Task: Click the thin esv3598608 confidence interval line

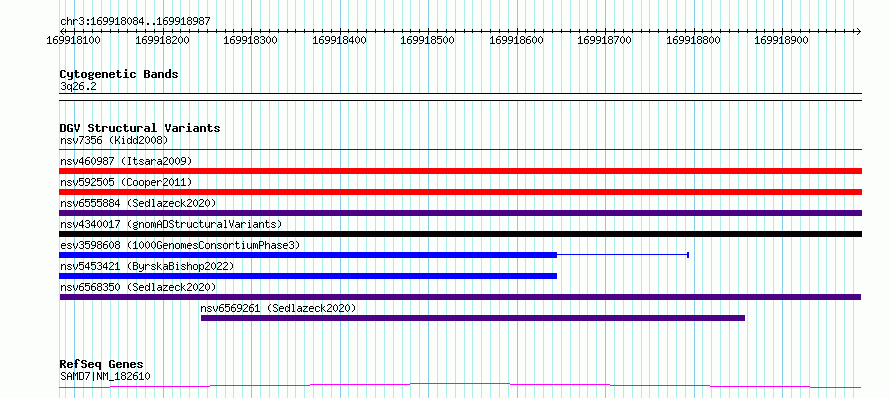Action: click(623, 255)
